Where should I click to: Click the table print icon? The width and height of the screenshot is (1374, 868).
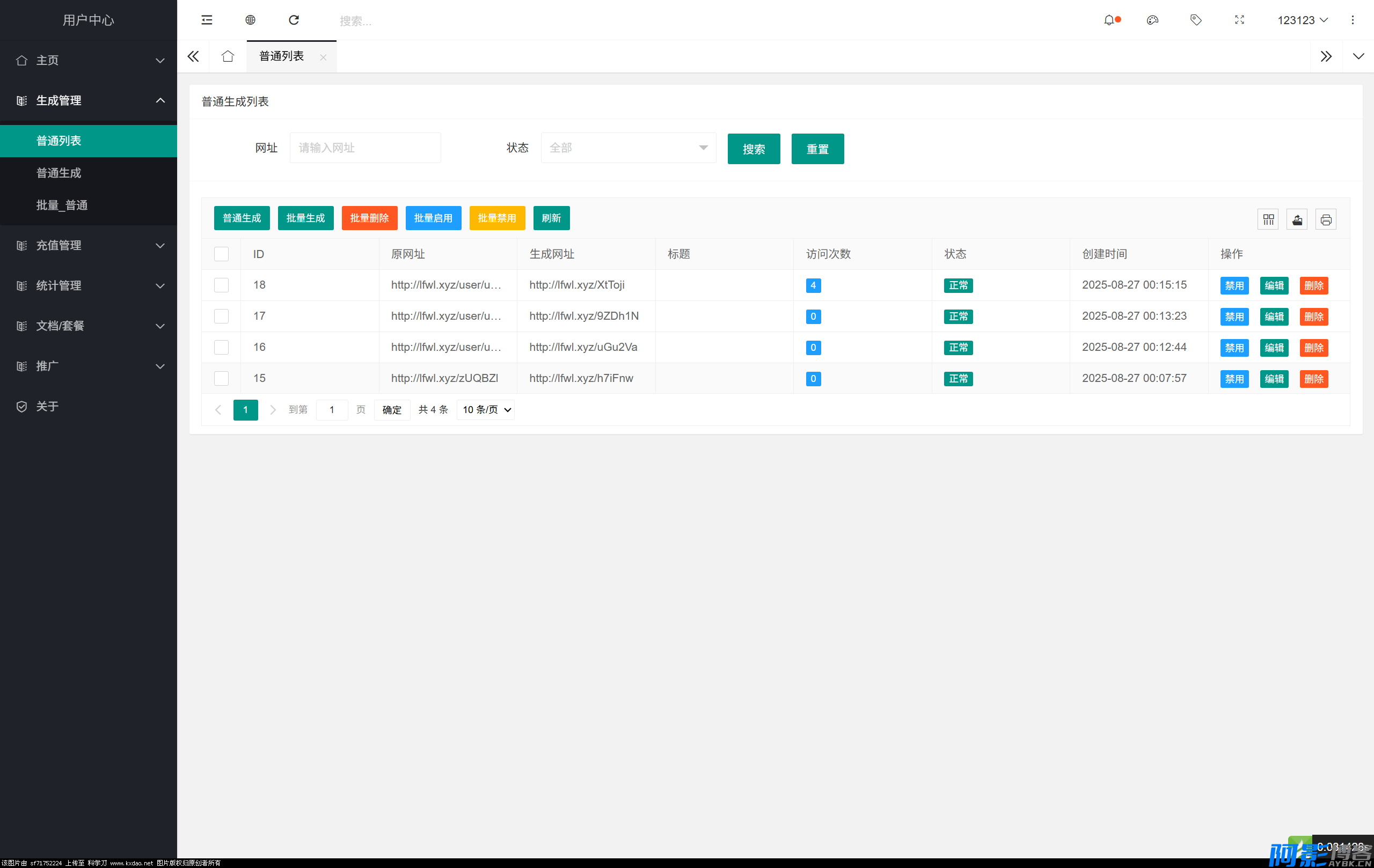point(1326,219)
